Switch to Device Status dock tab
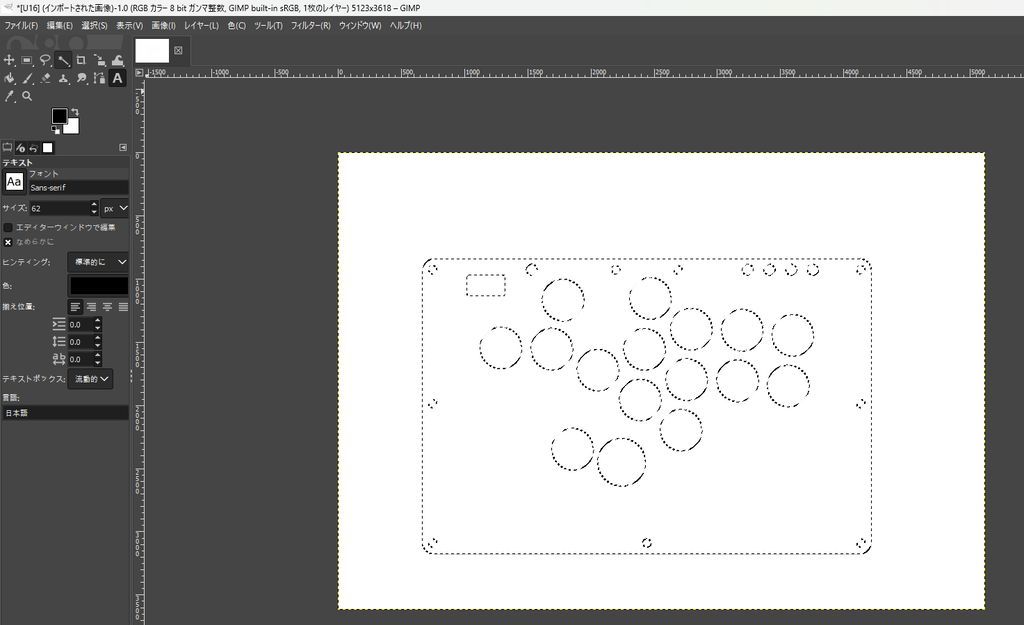Viewport: 1024px width, 625px height. (x=20, y=148)
